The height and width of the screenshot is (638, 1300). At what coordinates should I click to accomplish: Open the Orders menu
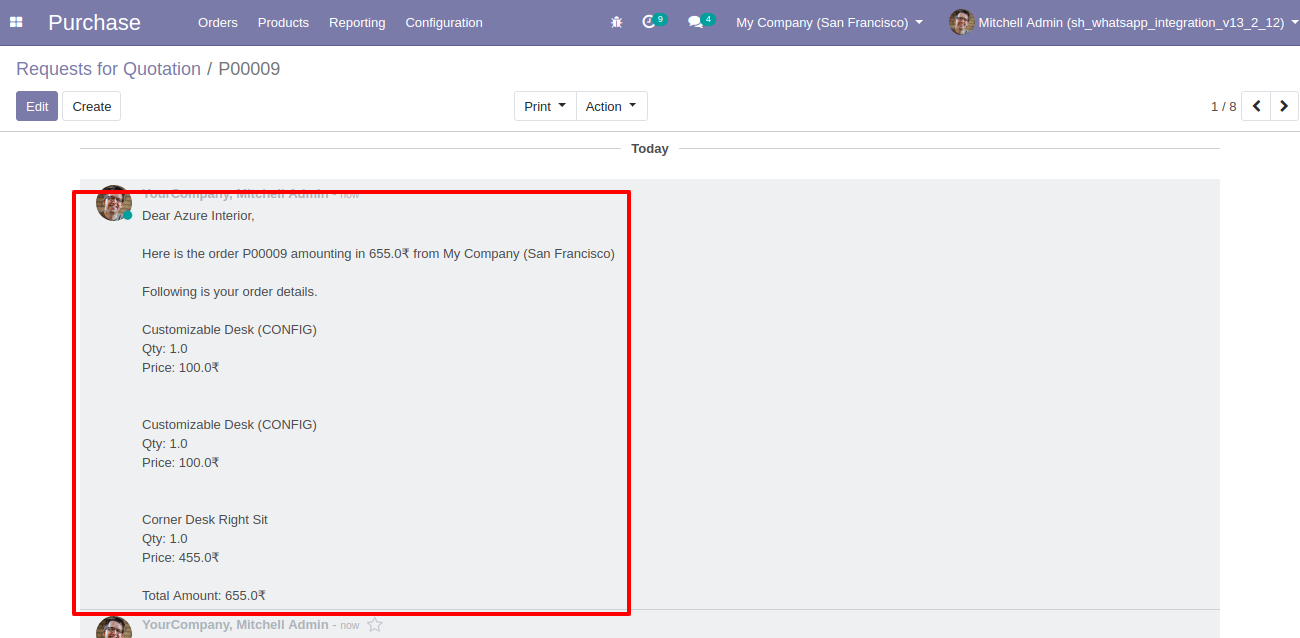(218, 22)
